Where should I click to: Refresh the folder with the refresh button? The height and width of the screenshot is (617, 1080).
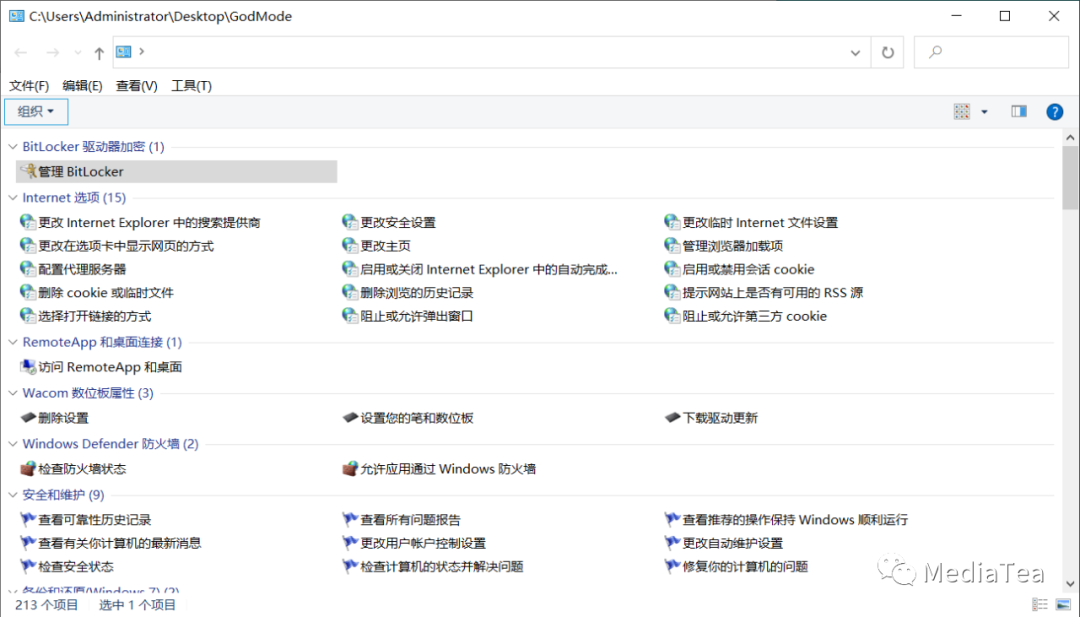click(888, 52)
